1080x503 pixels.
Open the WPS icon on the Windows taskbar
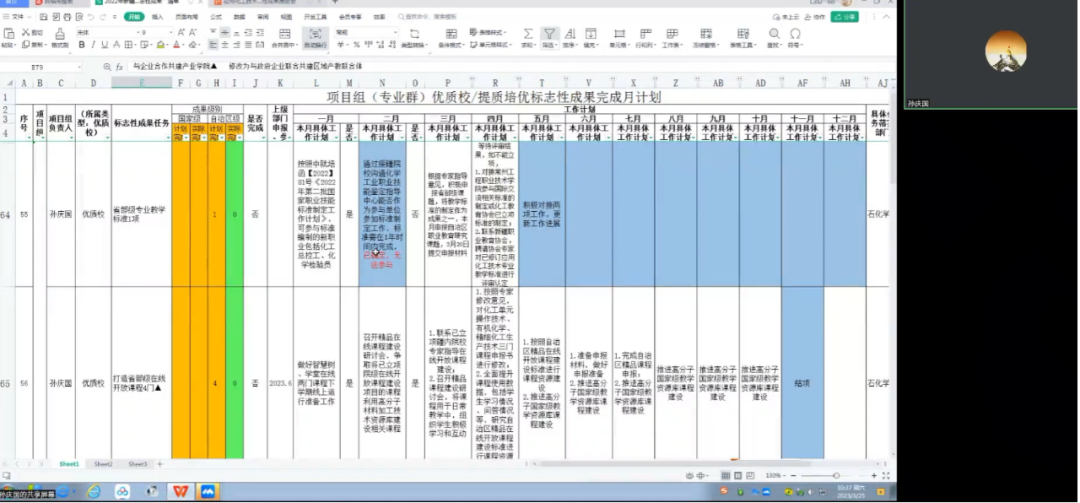(180, 491)
